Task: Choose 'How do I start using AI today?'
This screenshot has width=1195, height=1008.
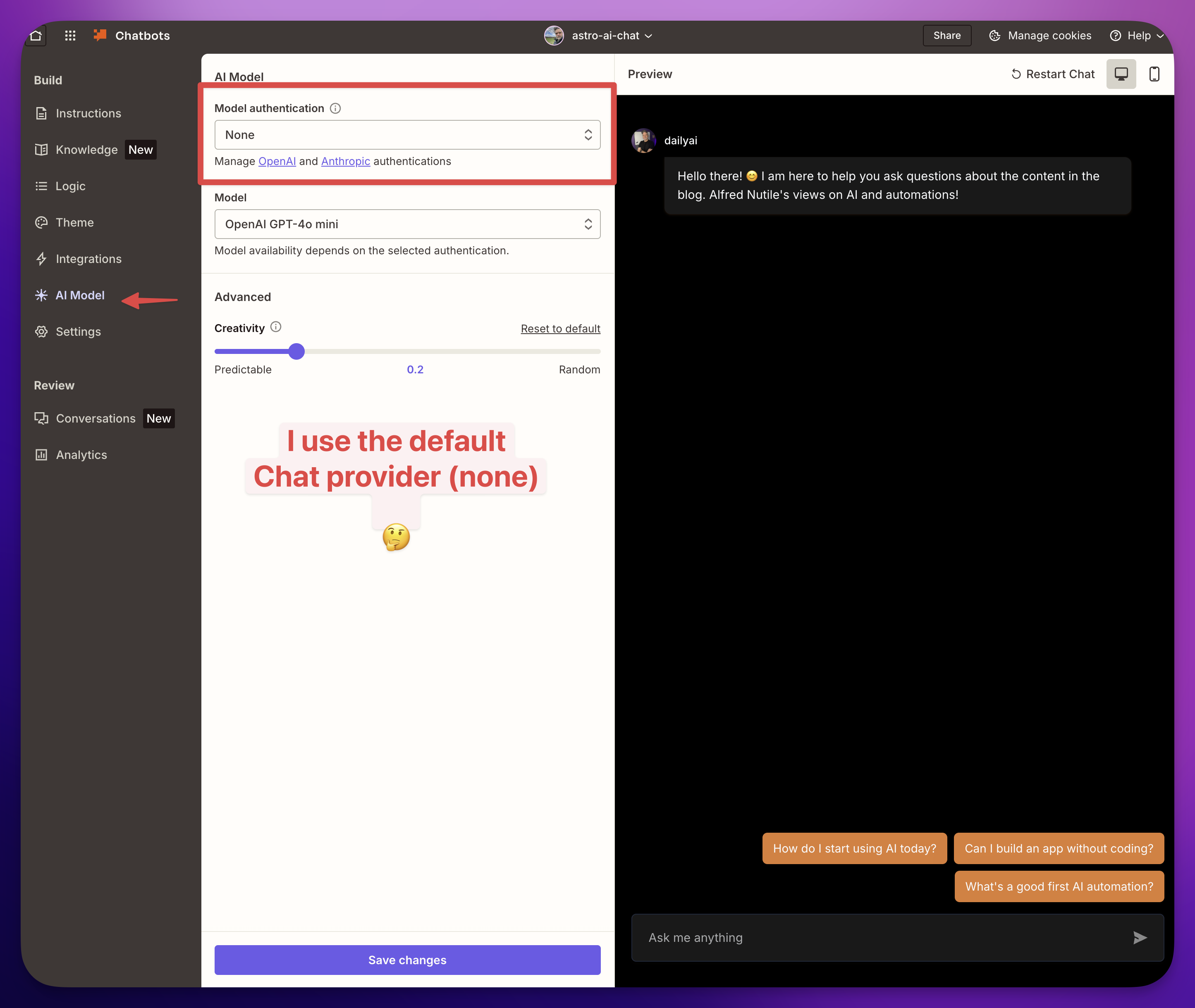Action: point(854,848)
